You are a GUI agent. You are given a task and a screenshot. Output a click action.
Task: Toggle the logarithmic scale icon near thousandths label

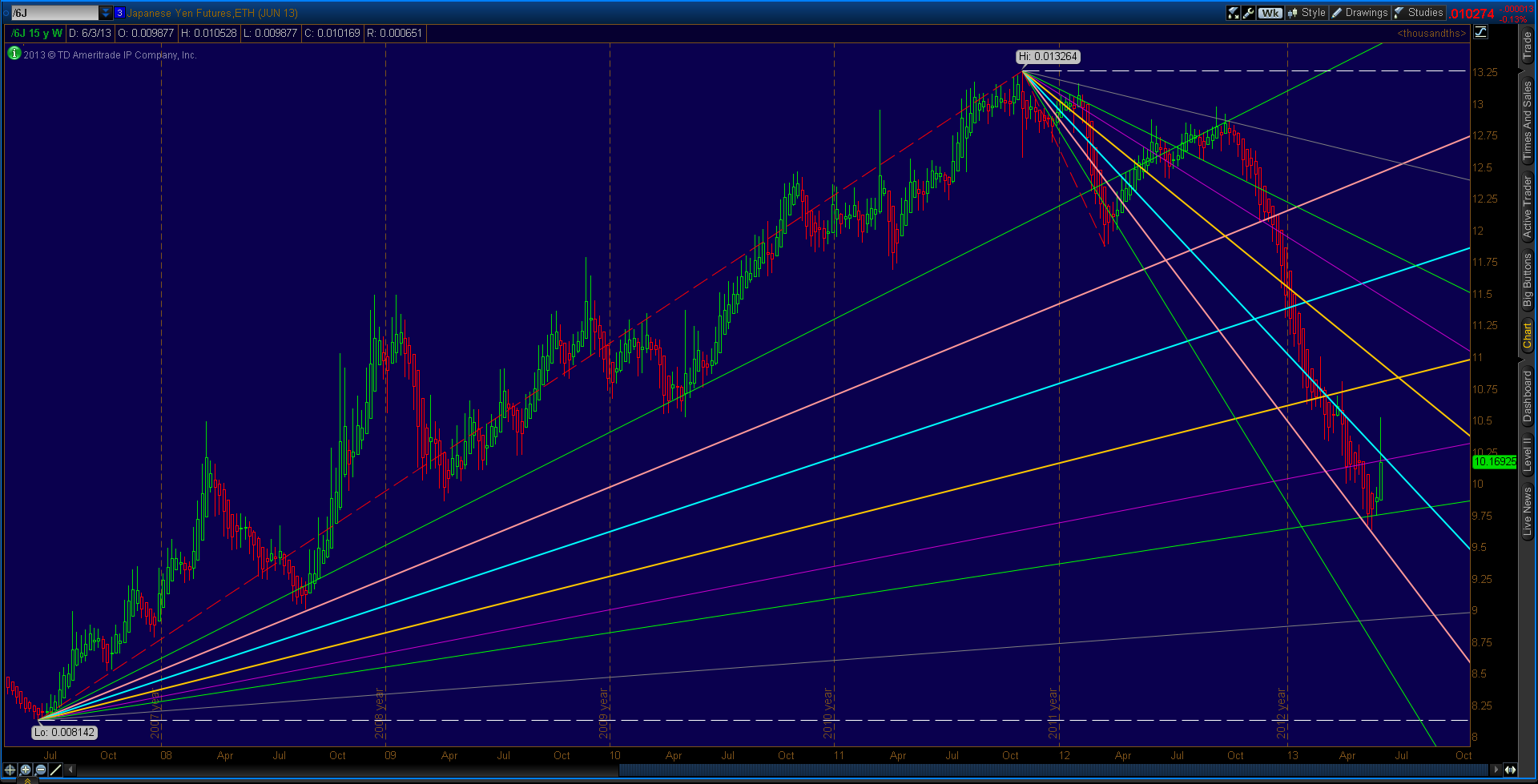pos(1480,32)
